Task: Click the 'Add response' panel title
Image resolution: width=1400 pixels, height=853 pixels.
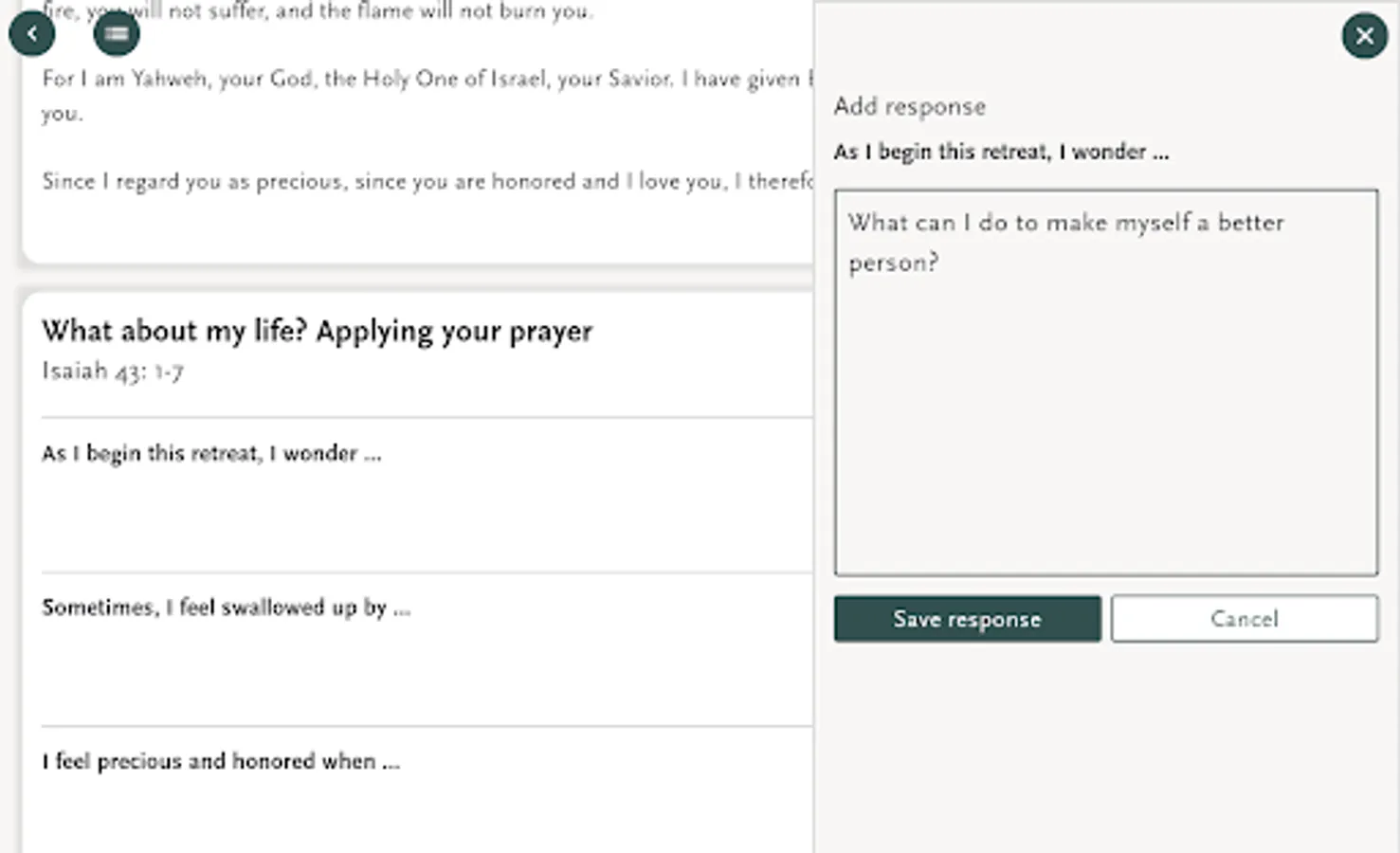Action: click(908, 106)
